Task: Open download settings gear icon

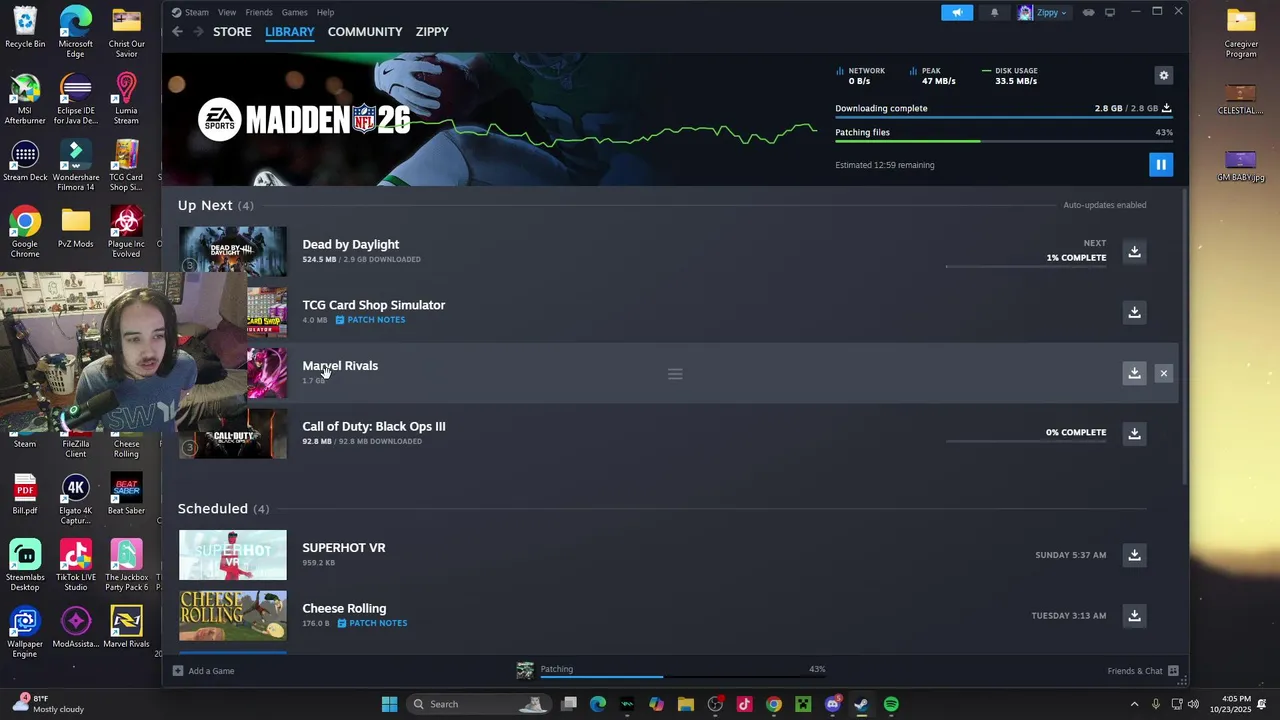Action: pyautogui.click(x=1163, y=76)
